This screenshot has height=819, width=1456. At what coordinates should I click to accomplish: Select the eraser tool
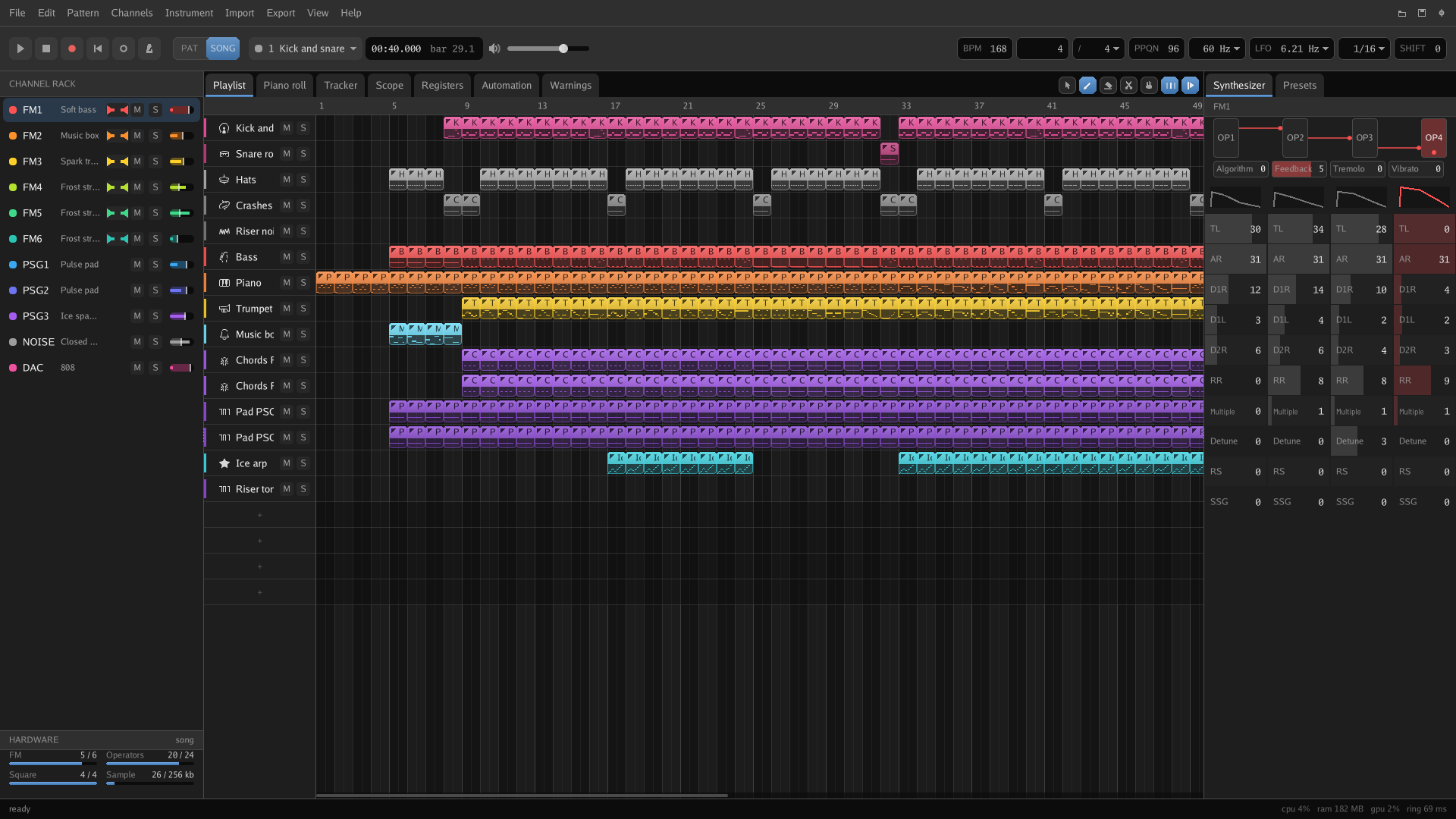(x=1108, y=86)
